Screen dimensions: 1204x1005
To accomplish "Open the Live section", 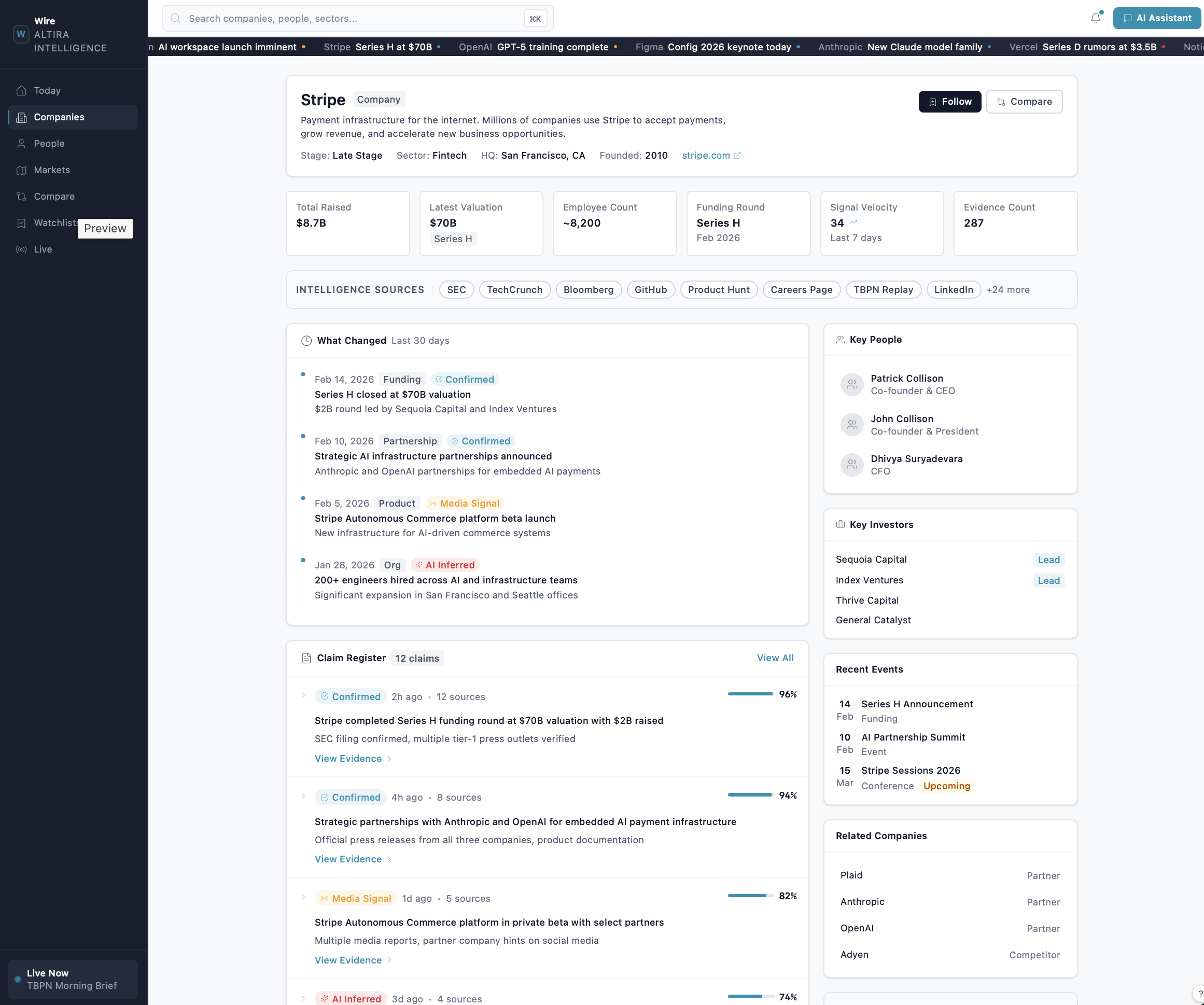I will coord(43,249).
